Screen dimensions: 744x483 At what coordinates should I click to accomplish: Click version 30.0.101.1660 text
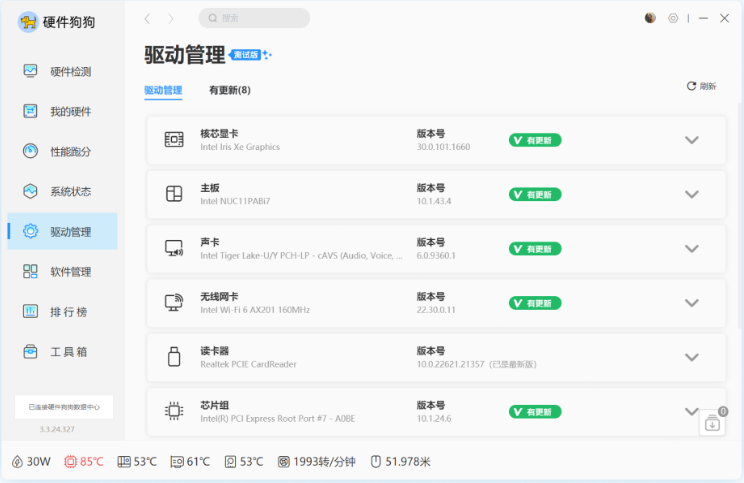tap(444, 147)
